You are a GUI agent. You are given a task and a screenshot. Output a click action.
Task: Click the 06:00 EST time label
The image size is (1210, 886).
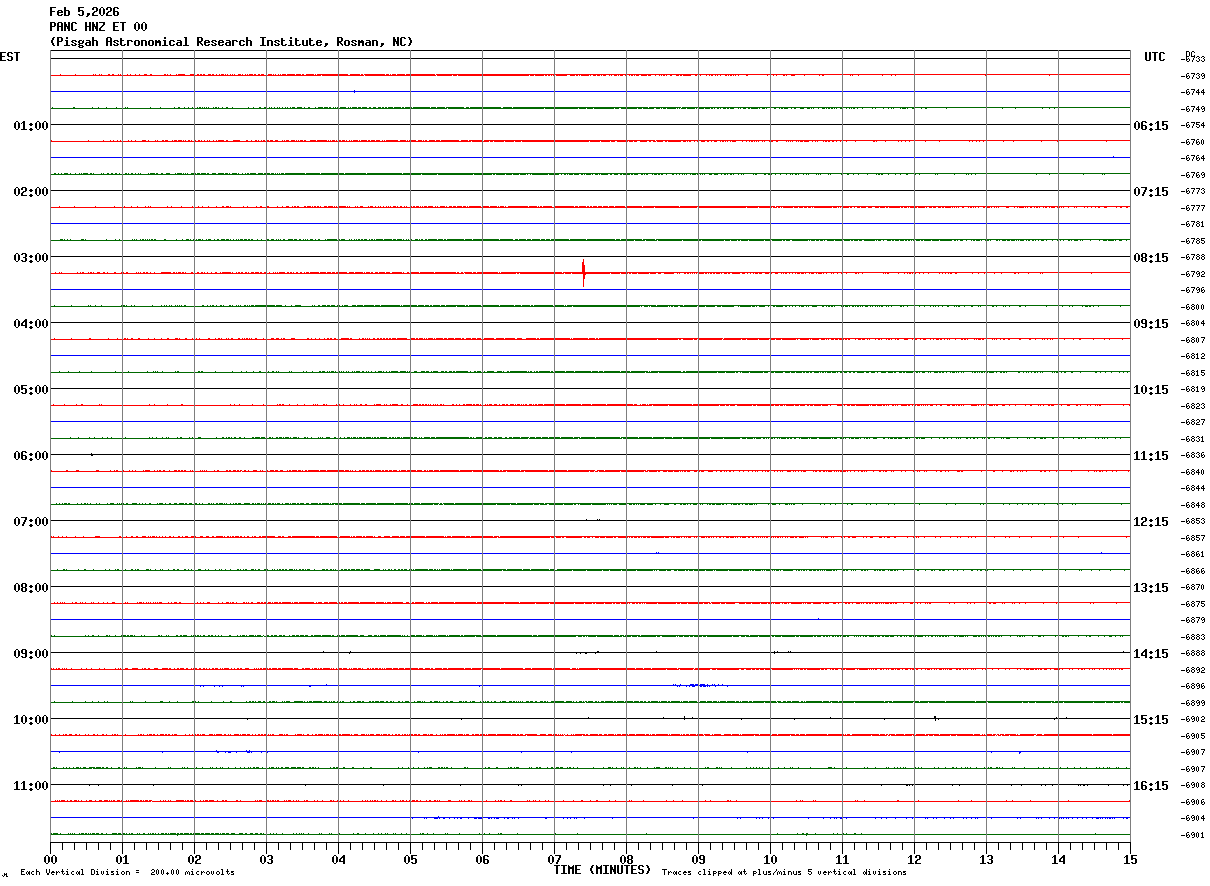coord(31,456)
